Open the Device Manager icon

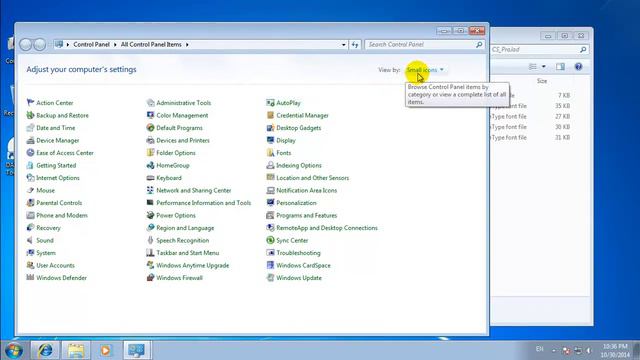pyautogui.click(x=30, y=140)
